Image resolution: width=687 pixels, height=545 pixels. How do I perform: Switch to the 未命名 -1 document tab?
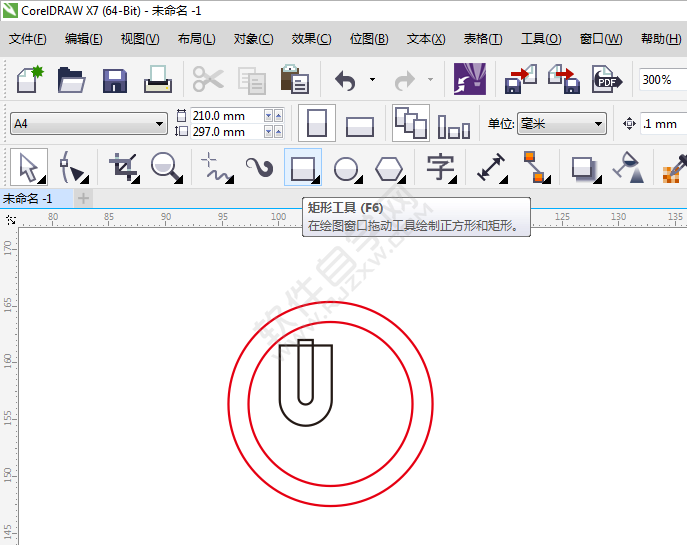pos(36,198)
